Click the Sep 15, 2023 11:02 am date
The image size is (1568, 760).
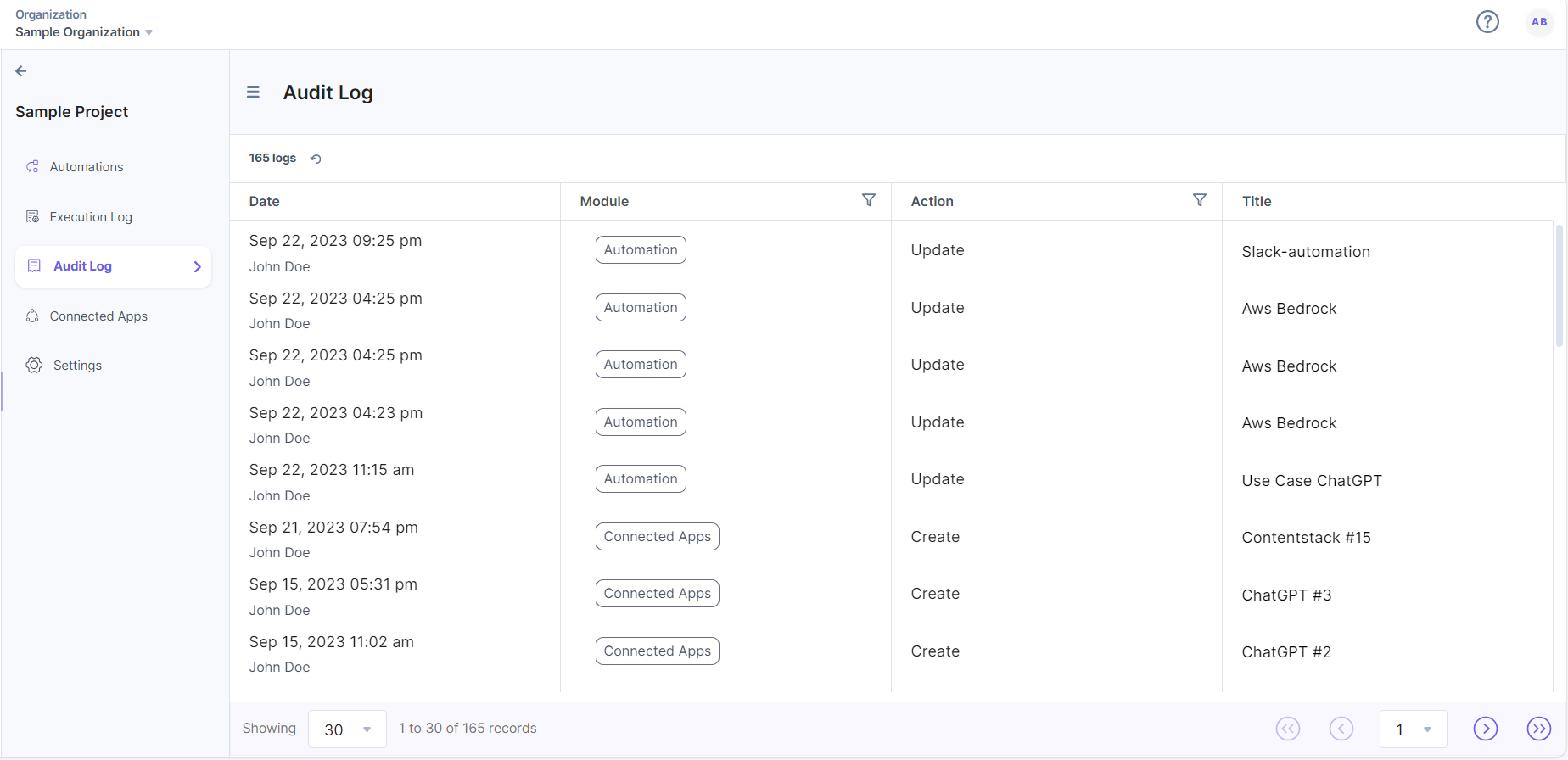coord(332,642)
